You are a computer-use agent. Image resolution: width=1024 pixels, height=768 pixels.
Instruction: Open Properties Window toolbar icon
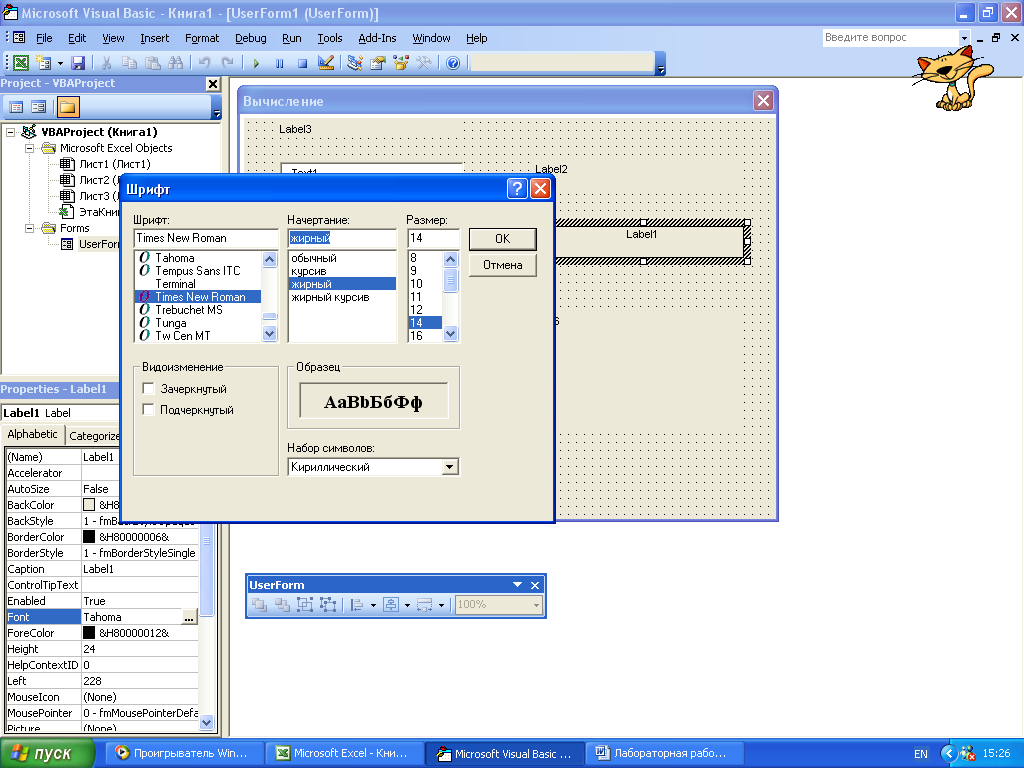377,63
